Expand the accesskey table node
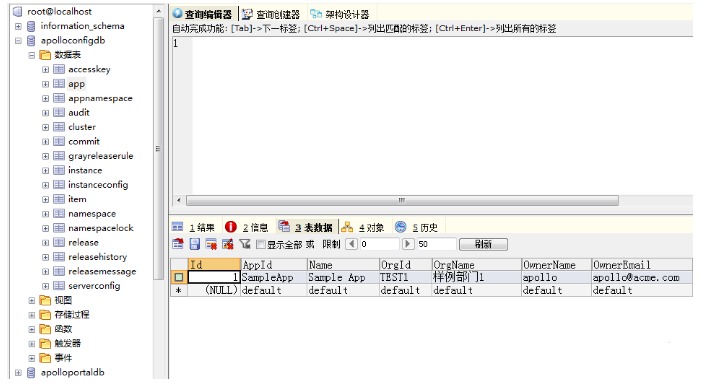This screenshot has width=713, height=392. (45, 70)
